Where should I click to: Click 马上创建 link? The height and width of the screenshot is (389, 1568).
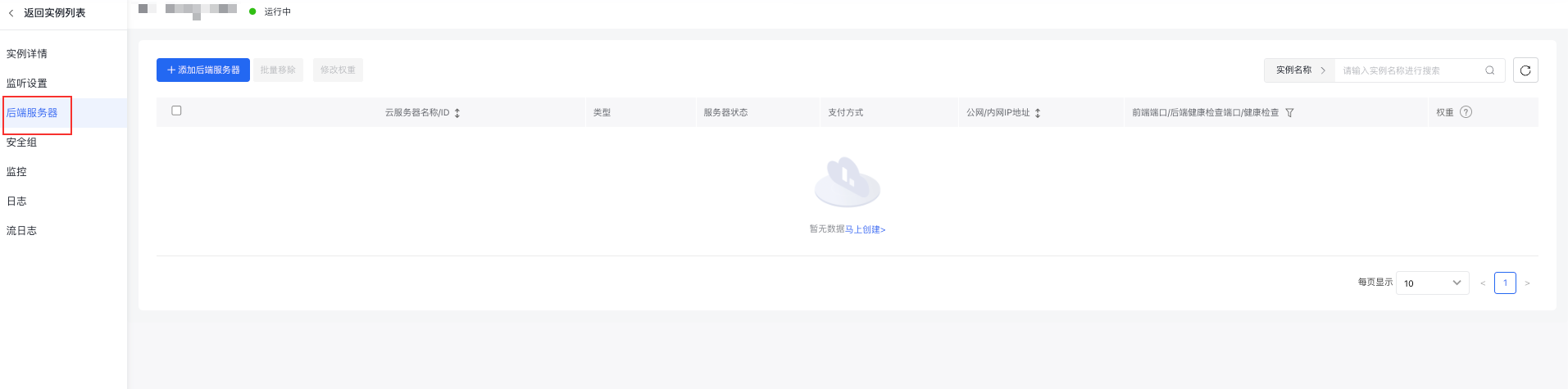(x=866, y=229)
